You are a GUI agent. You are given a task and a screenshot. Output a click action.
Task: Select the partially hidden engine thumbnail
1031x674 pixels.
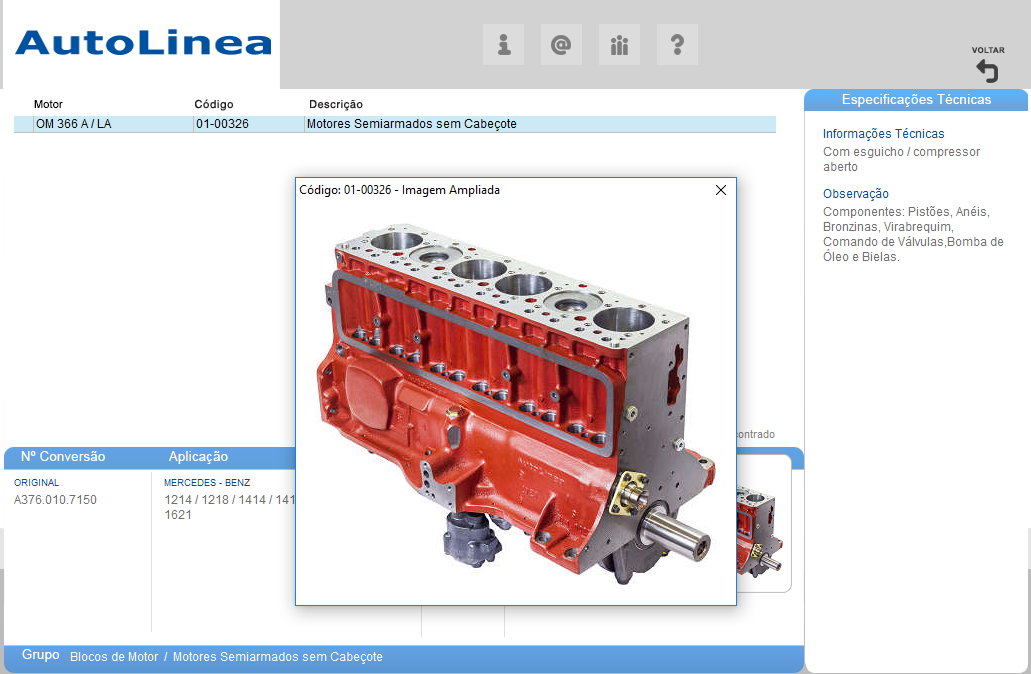[763, 530]
